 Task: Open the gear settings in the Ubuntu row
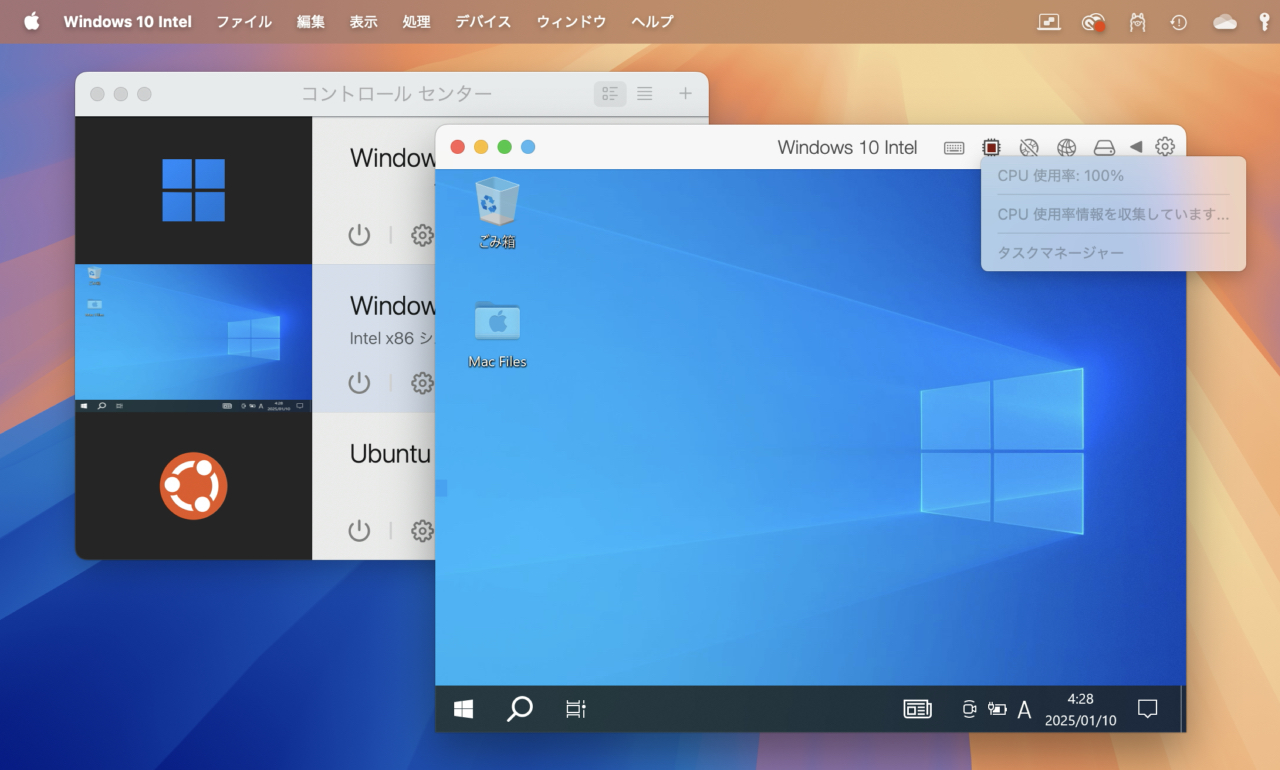(423, 531)
